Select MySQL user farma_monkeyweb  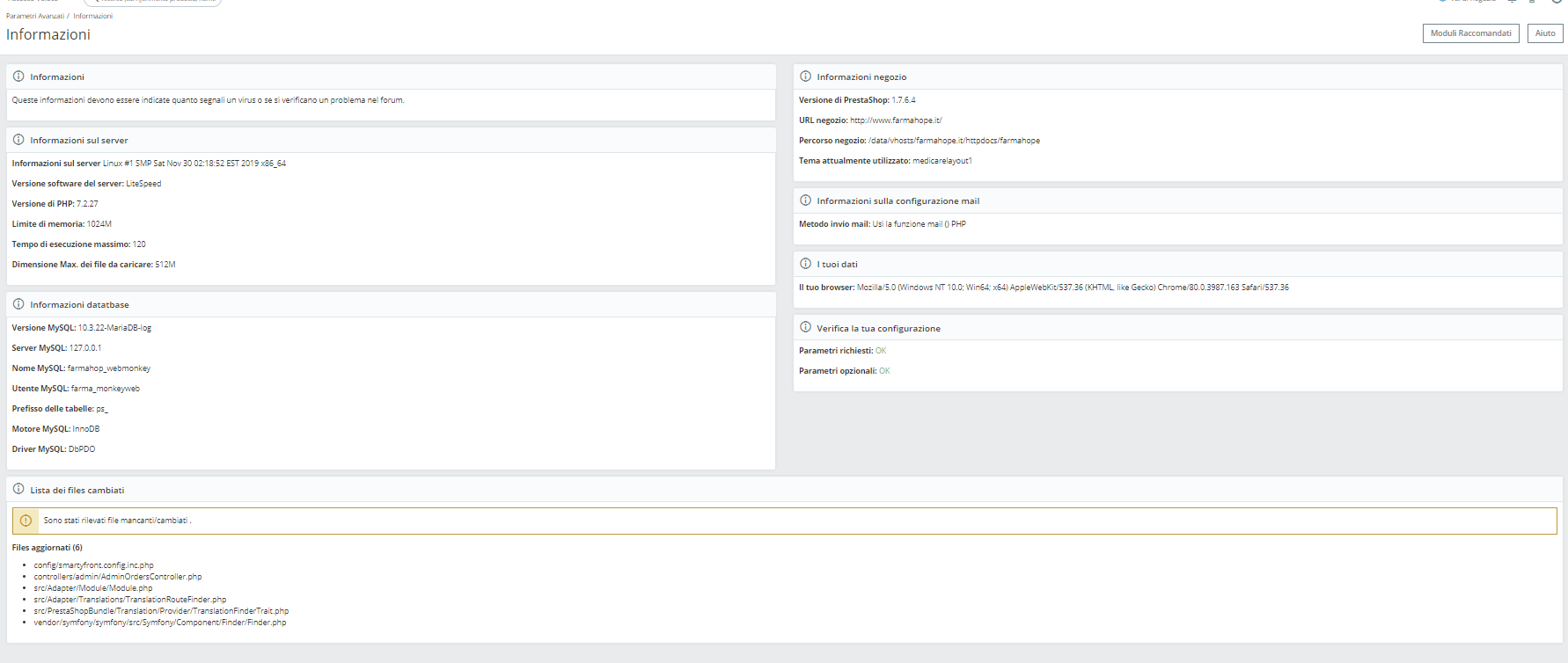pyautogui.click(x=105, y=389)
